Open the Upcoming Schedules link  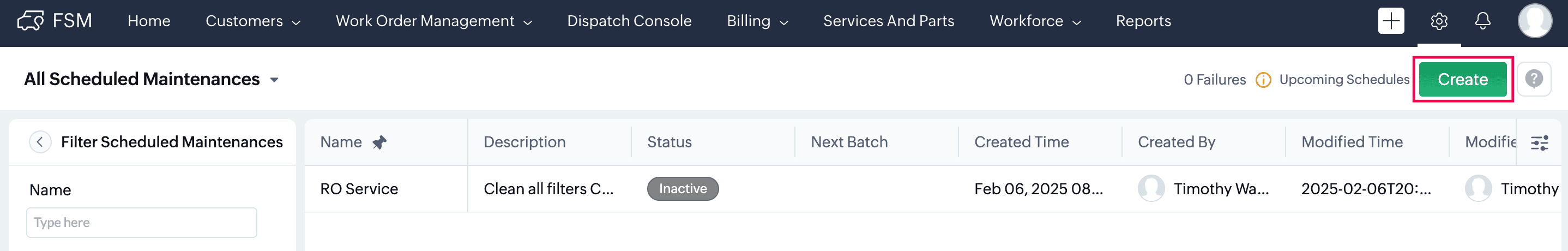[x=1343, y=79]
